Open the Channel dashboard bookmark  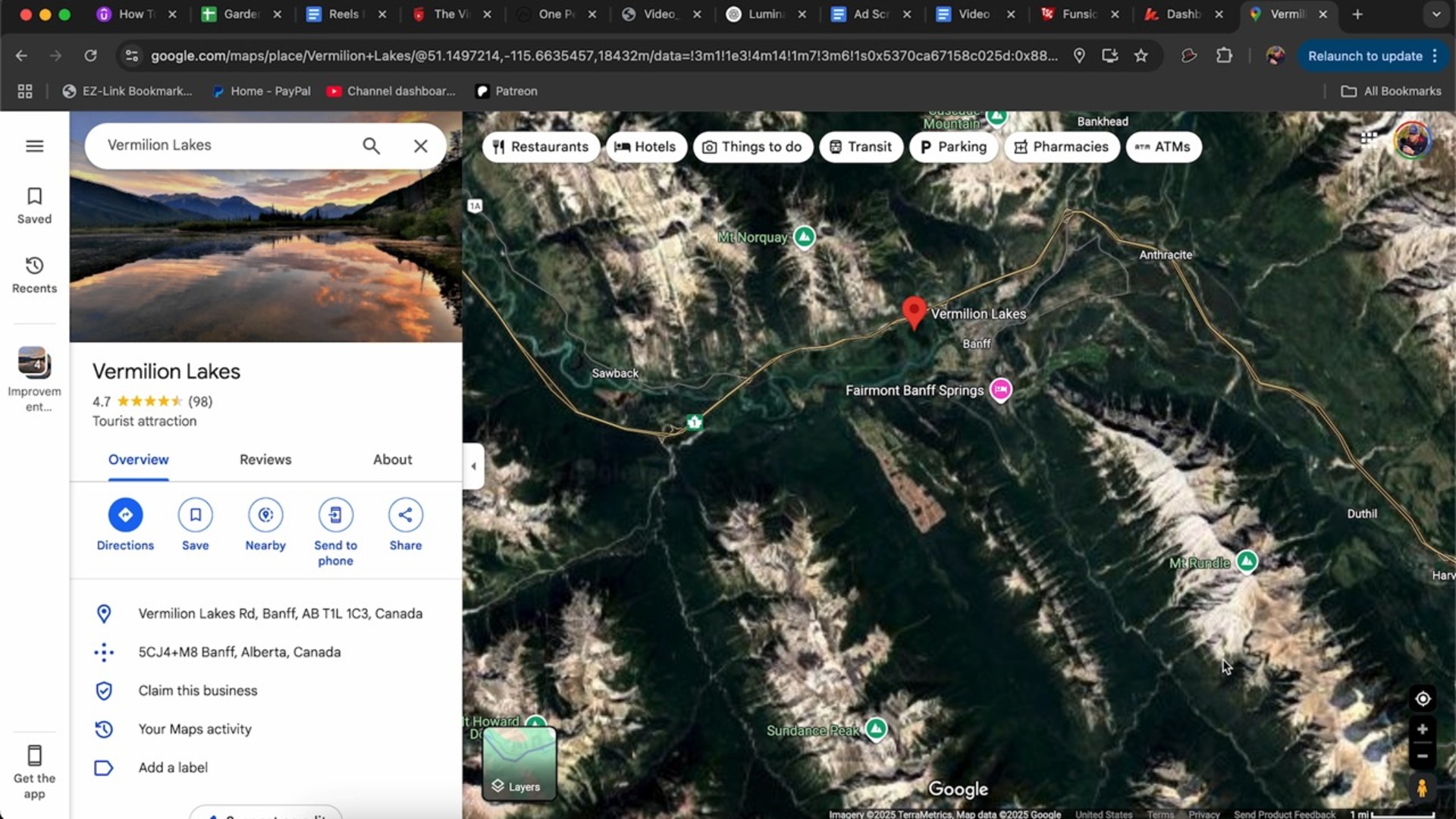pyautogui.click(x=391, y=91)
